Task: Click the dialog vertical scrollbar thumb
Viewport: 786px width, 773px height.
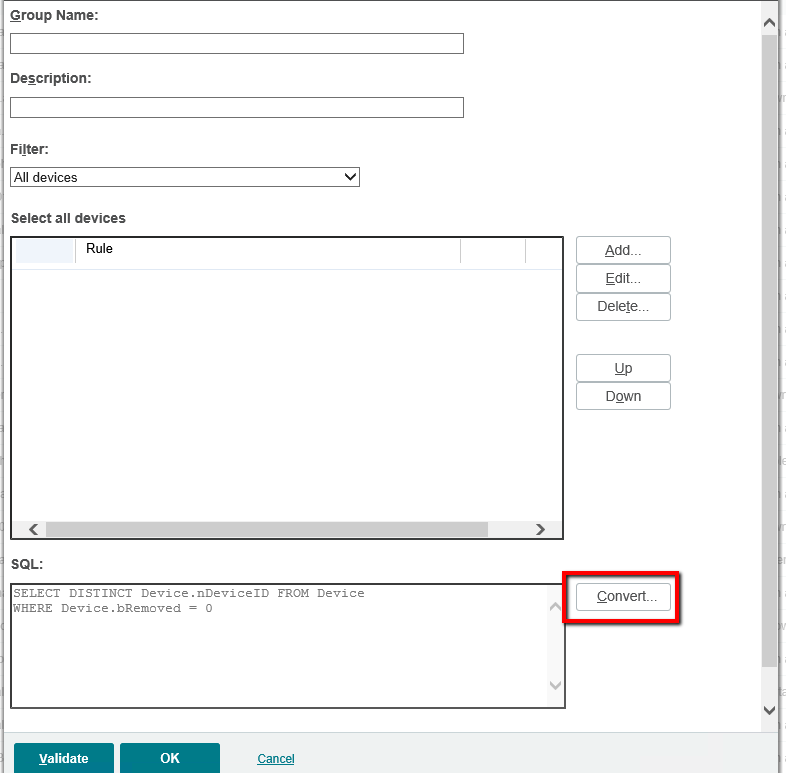Action: click(769, 351)
